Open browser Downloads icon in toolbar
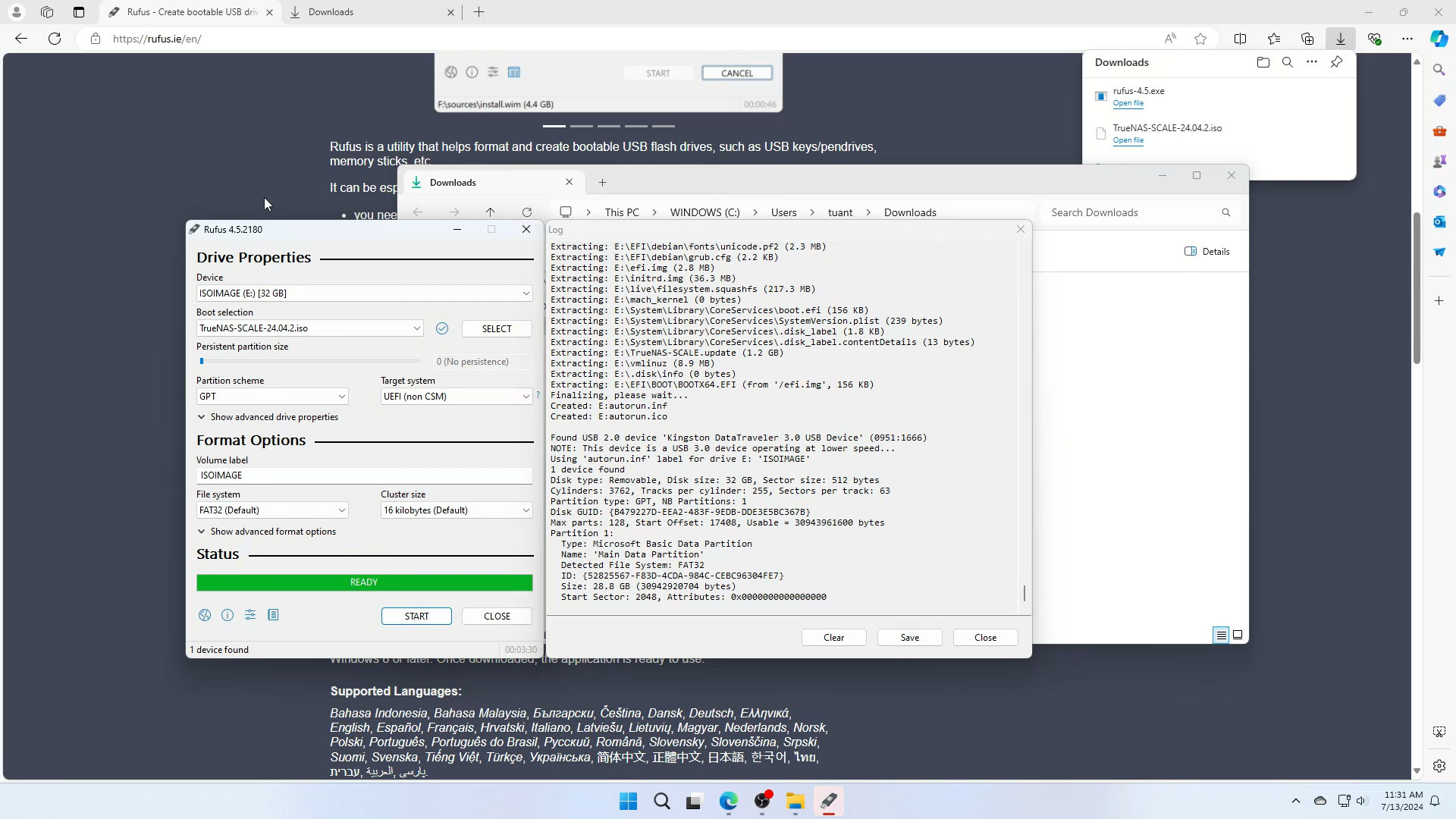This screenshot has height=819, width=1456. click(1341, 39)
